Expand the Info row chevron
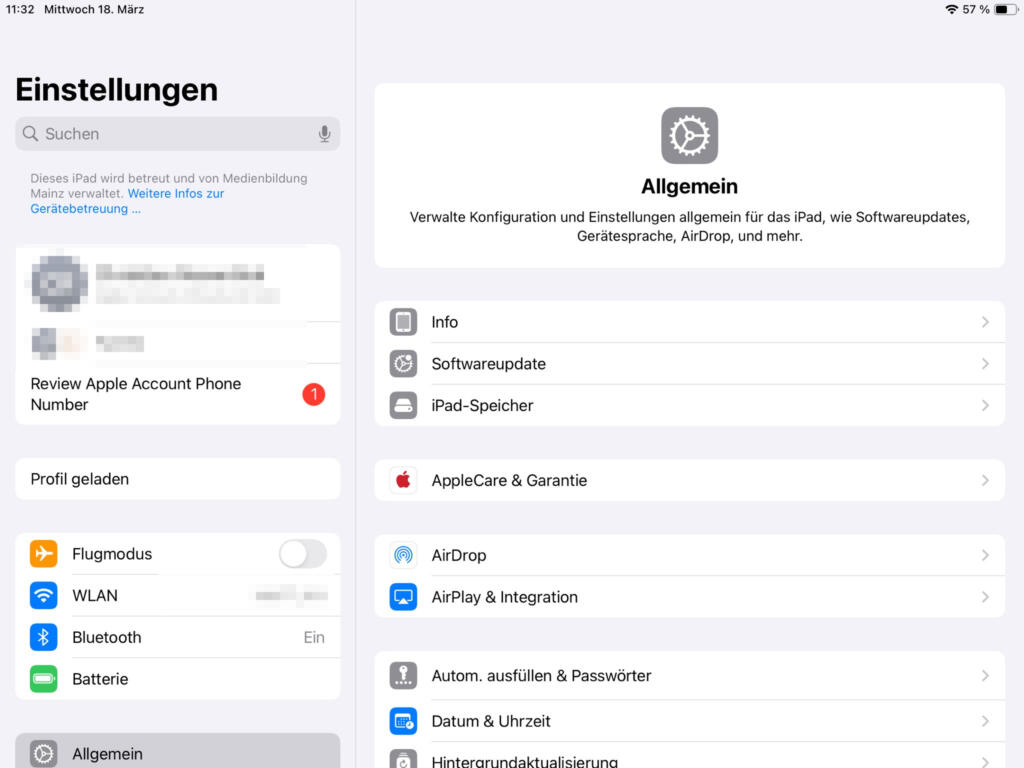1024x768 pixels. click(985, 322)
